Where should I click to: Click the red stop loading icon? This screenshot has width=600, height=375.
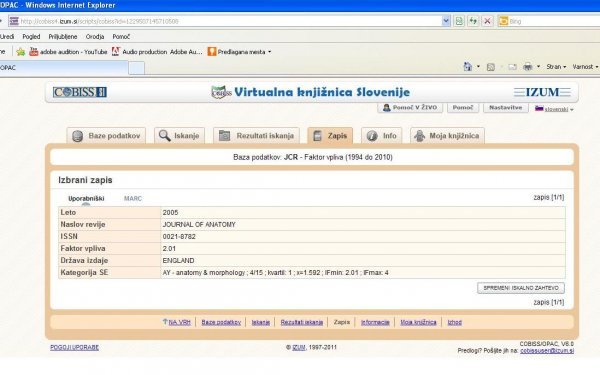coord(487,21)
